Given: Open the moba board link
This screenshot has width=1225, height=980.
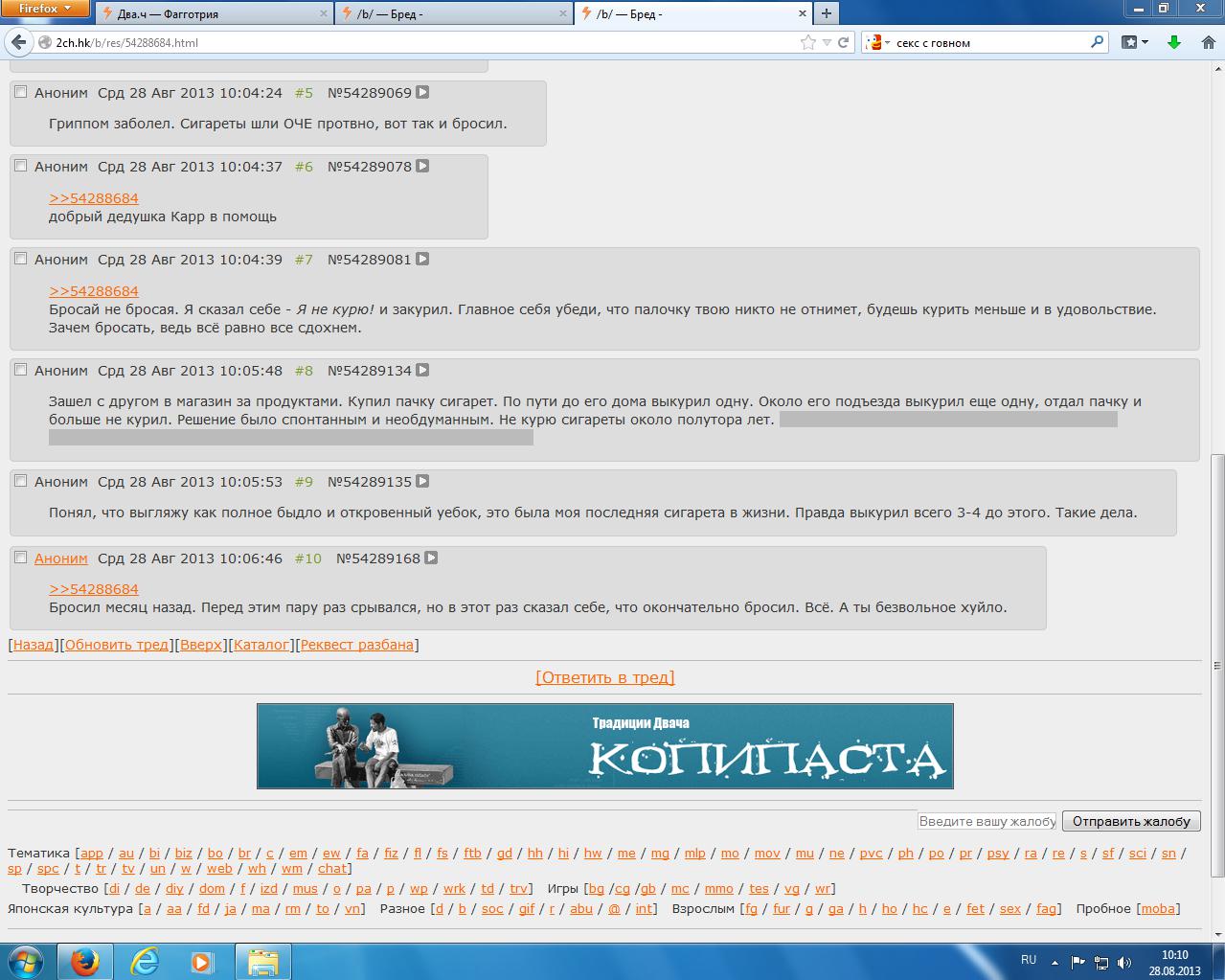Looking at the screenshot, I should pos(1158,908).
